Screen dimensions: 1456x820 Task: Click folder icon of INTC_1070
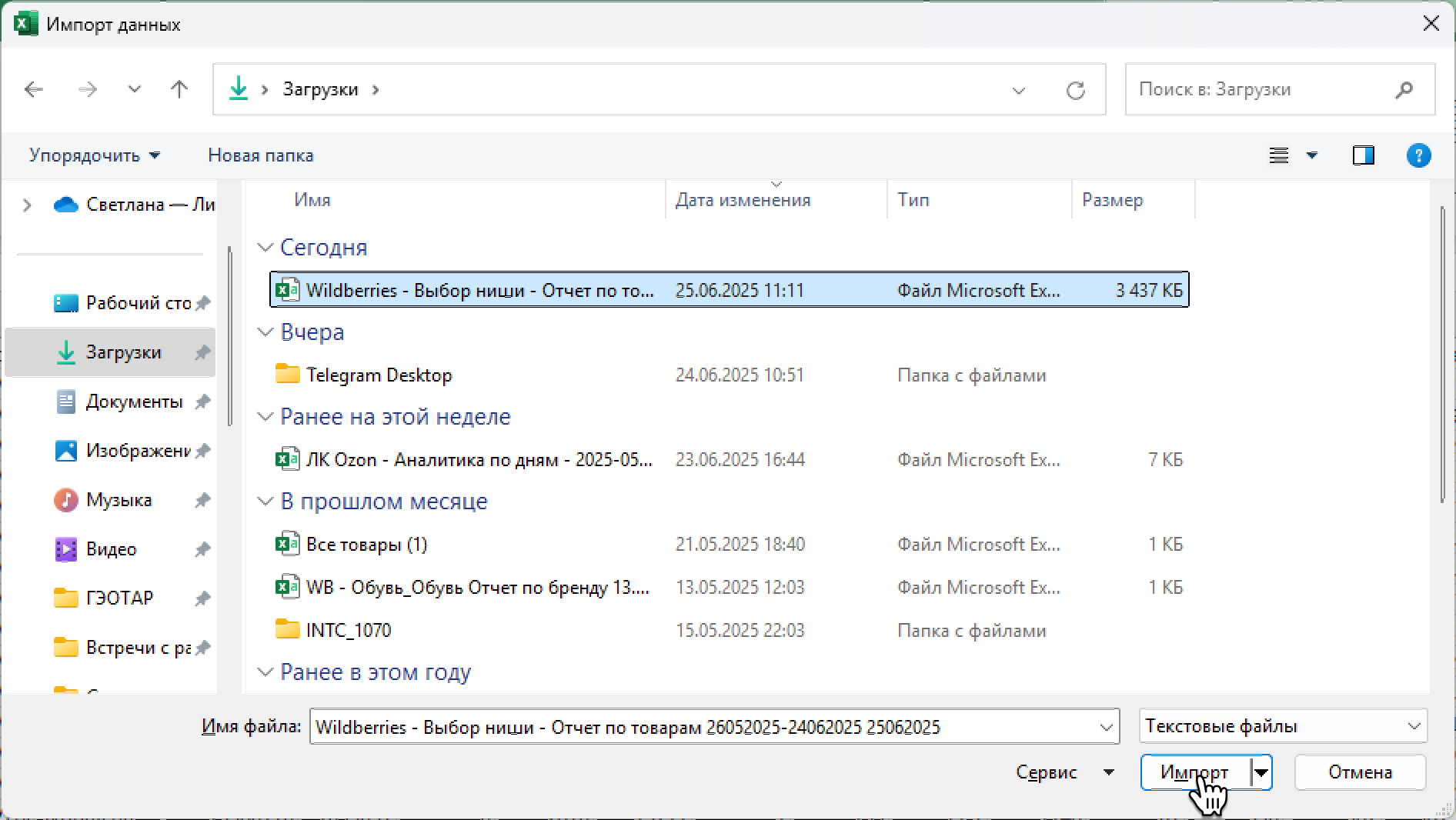pyautogui.click(x=287, y=630)
